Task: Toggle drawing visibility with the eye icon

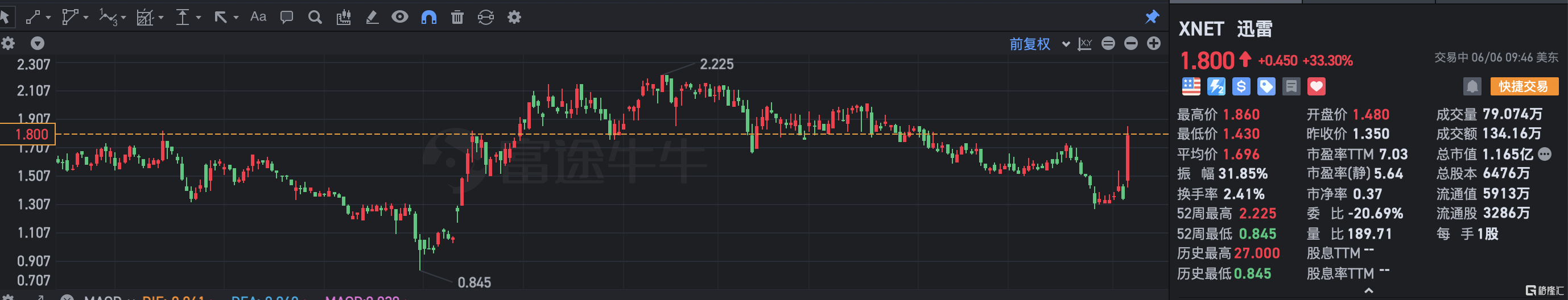Action: click(400, 17)
